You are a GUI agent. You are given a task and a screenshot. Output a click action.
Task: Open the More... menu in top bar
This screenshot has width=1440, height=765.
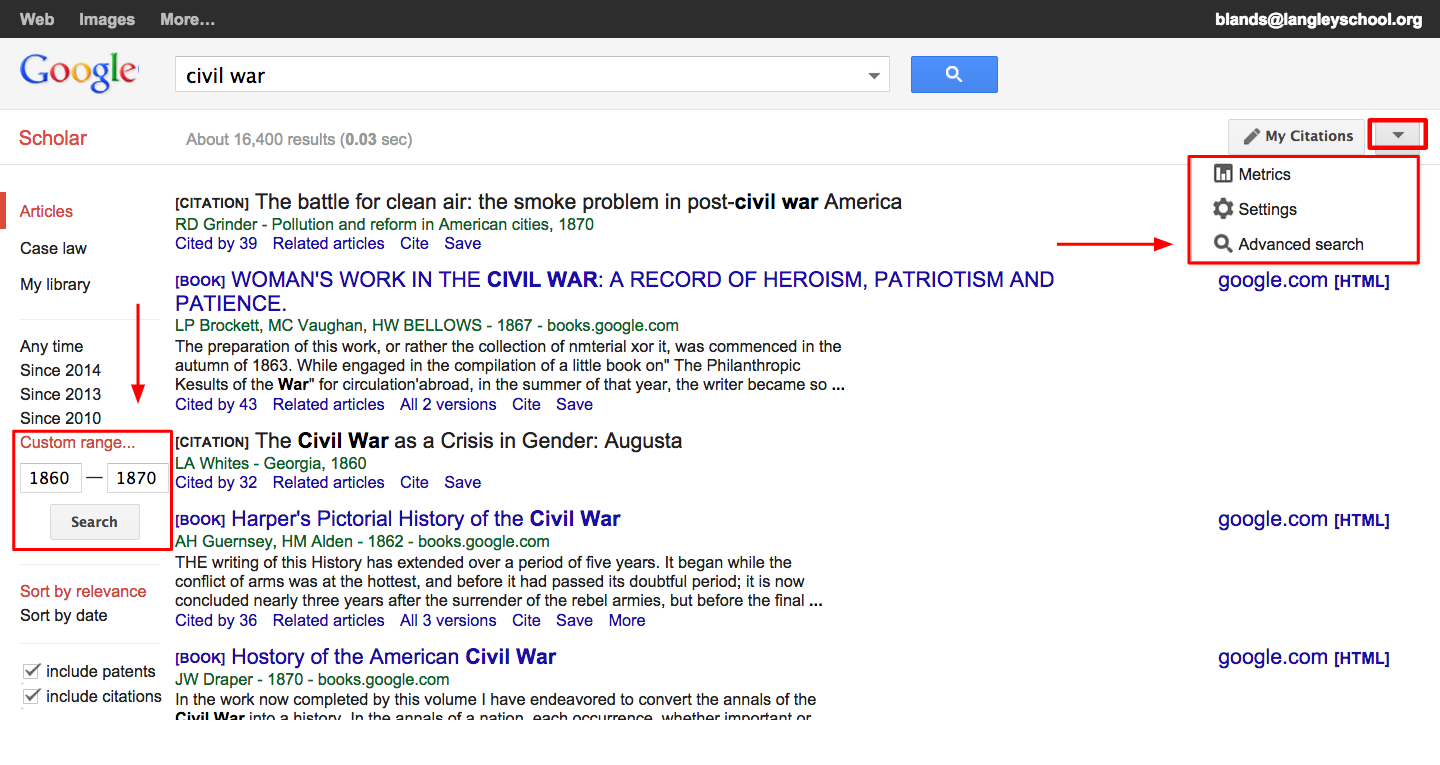[x=187, y=19]
